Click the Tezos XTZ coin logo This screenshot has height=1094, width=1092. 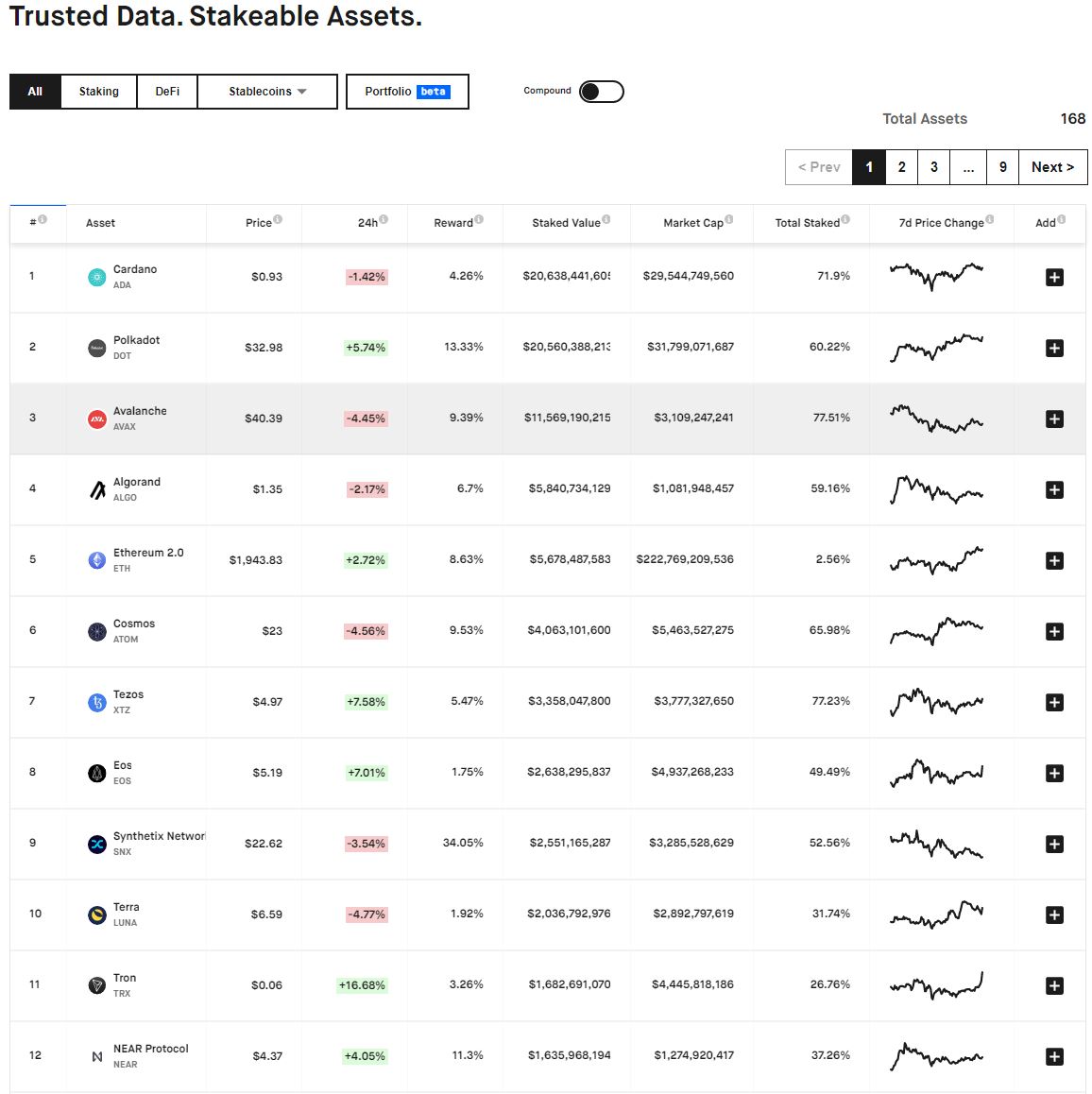(97, 702)
